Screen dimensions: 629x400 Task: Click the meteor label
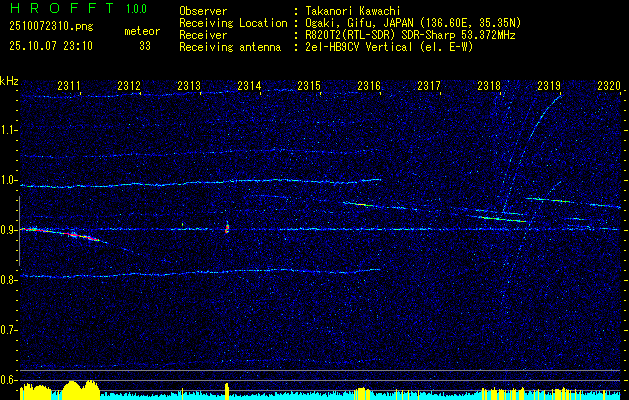point(142,31)
